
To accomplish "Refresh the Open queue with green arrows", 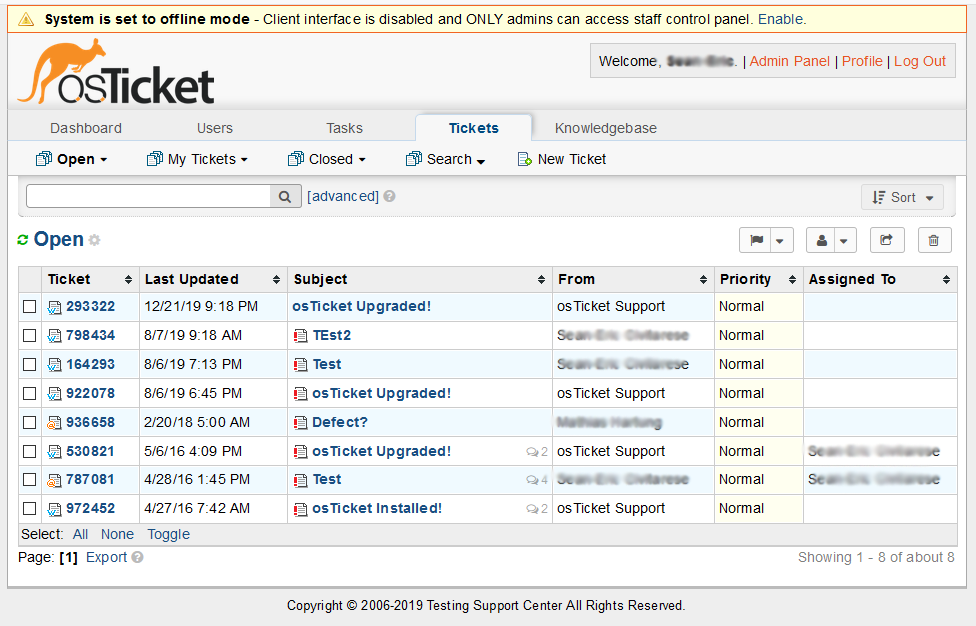I will [x=23, y=240].
